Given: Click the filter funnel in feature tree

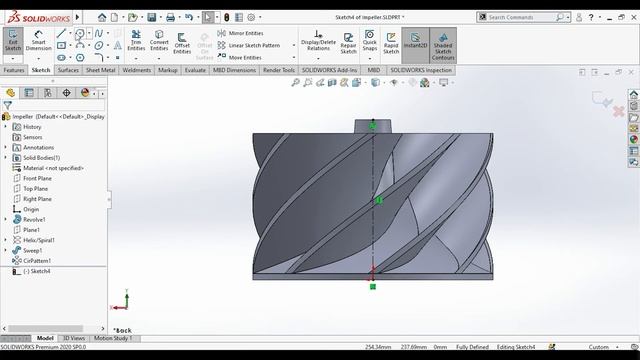Looking at the screenshot, I should coord(7,106).
